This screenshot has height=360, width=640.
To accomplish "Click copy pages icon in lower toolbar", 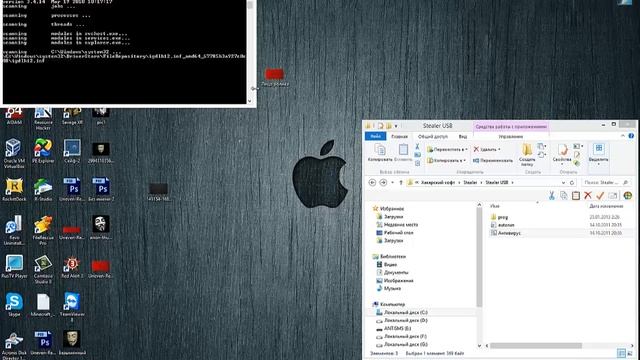I will tap(564, 196).
